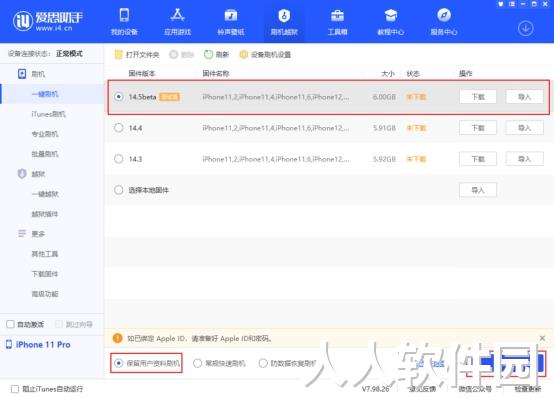Click version text V7.98.26
The width and height of the screenshot is (554, 398).
[x=375, y=389]
